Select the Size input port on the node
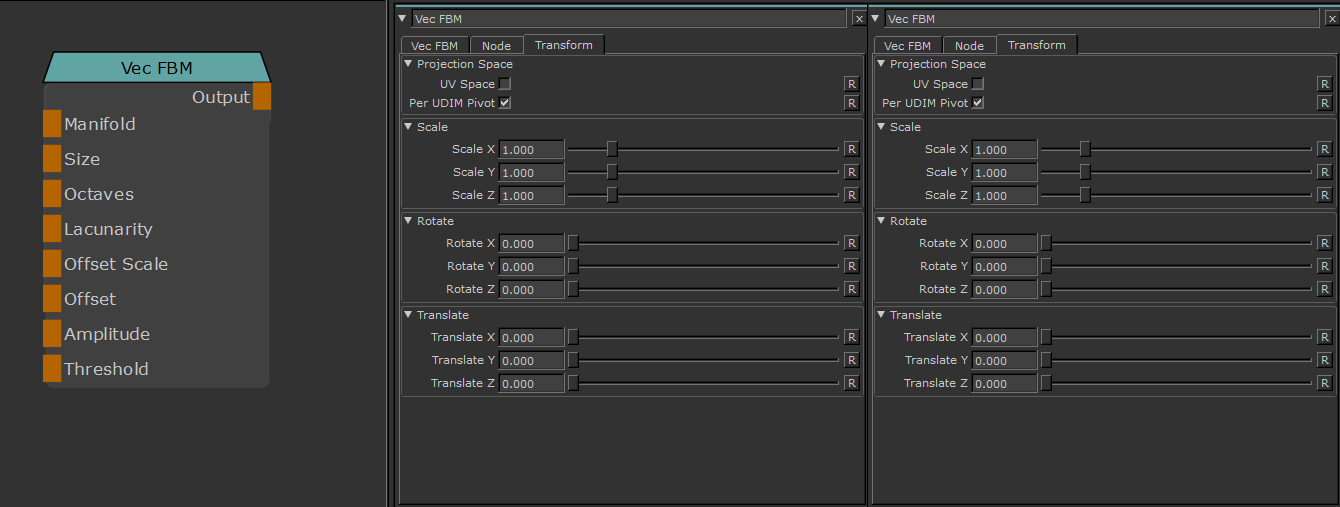 tap(52, 159)
